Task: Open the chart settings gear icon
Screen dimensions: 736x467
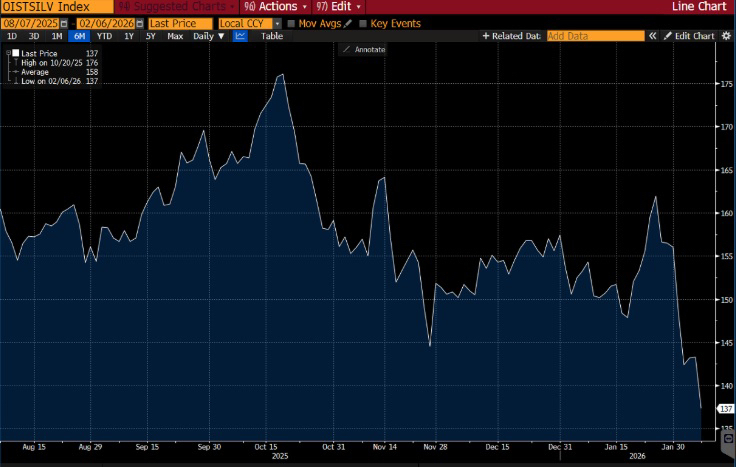Action: (726, 36)
